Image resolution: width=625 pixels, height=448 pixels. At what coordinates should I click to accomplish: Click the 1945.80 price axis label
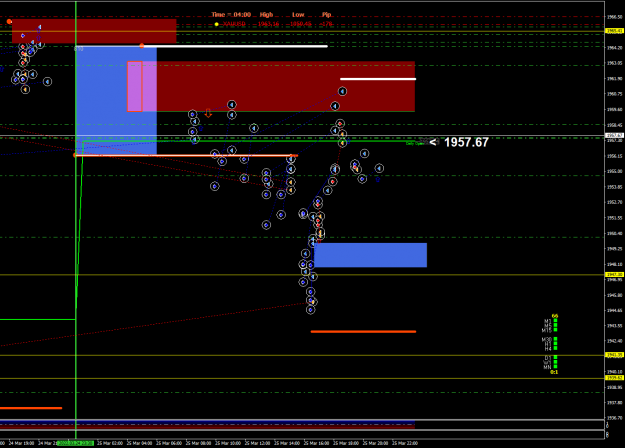point(614,295)
